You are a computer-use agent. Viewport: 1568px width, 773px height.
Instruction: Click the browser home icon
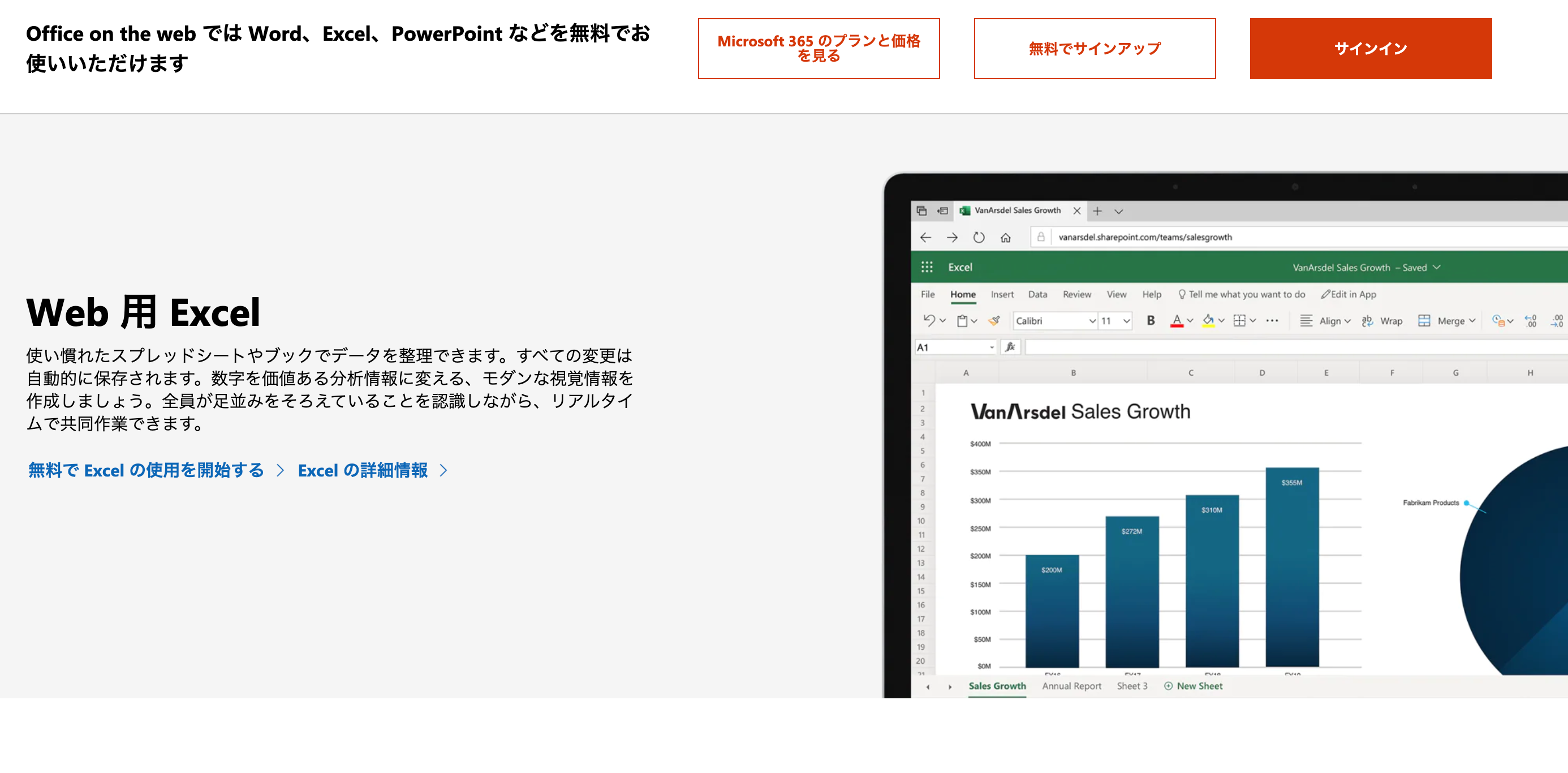pos(1006,238)
